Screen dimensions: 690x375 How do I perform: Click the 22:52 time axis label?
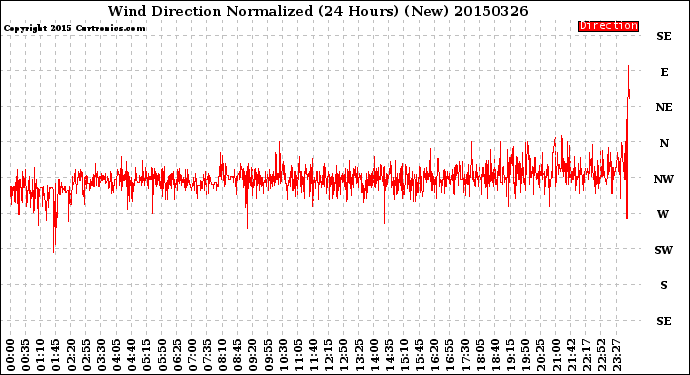pos(601,355)
